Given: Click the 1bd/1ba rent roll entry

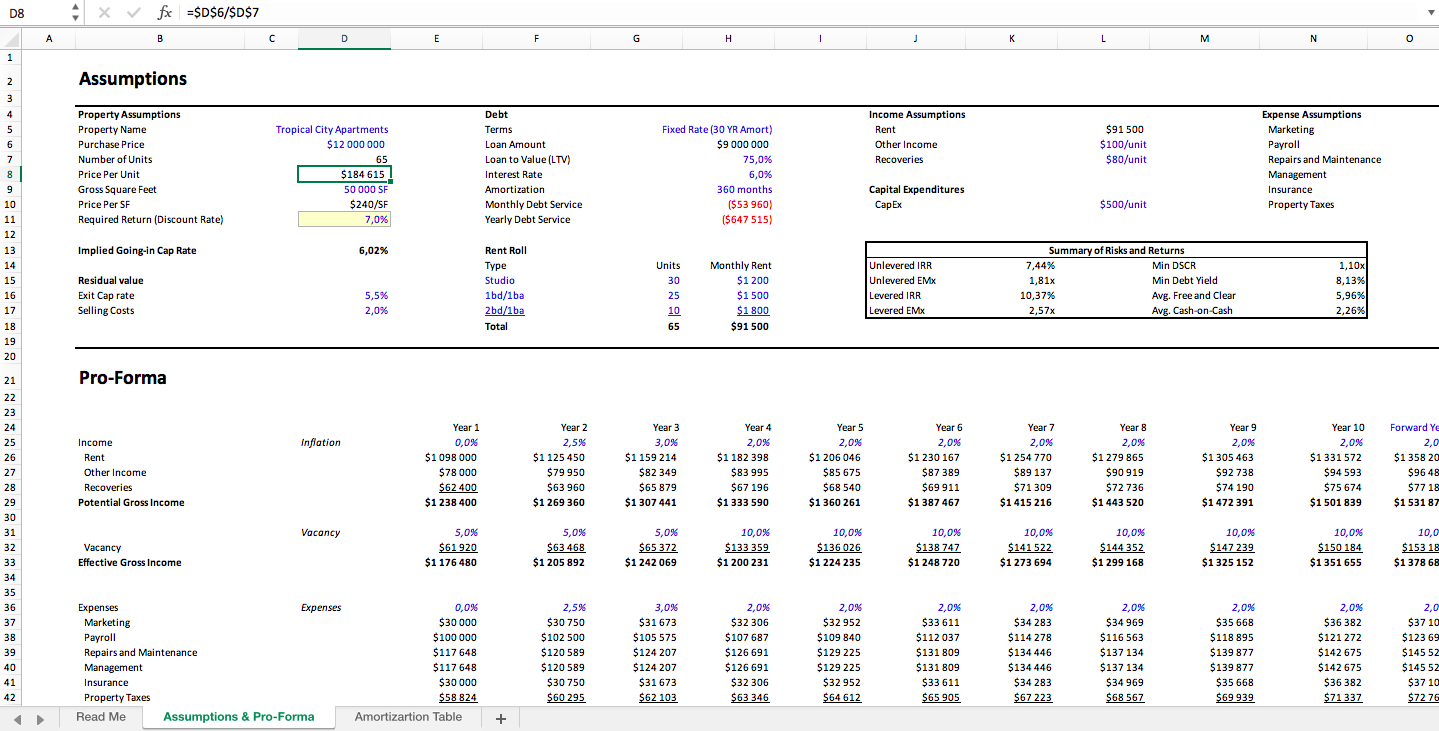Looking at the screenshot, I should pos(504,295).
